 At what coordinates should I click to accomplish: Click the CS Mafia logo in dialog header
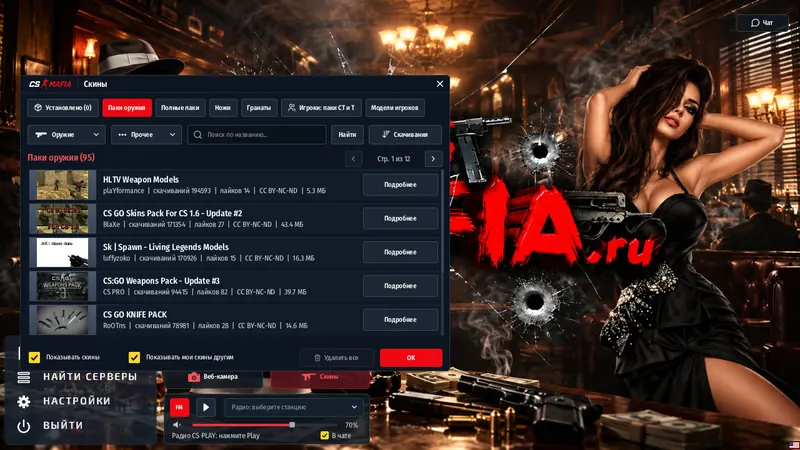coord(49,84)
